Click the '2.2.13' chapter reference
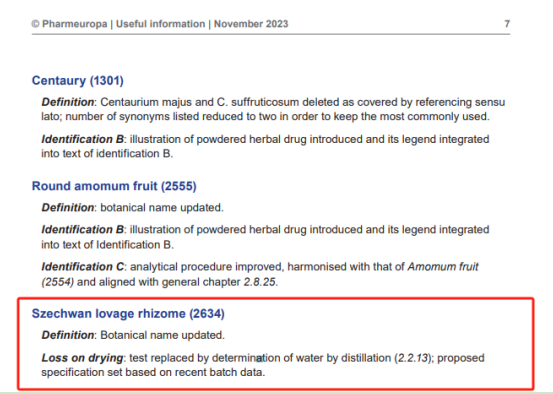This screenshot has height=394, width=553. tap(412, 358)
